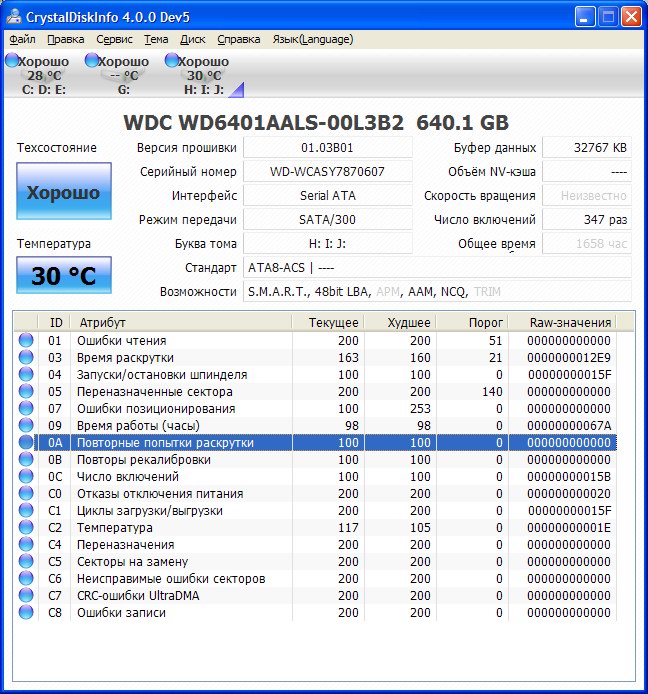Click status orb of CRC-ошибки UltraDMA row
The image size is (648, 694).
(x=26, y=595)
